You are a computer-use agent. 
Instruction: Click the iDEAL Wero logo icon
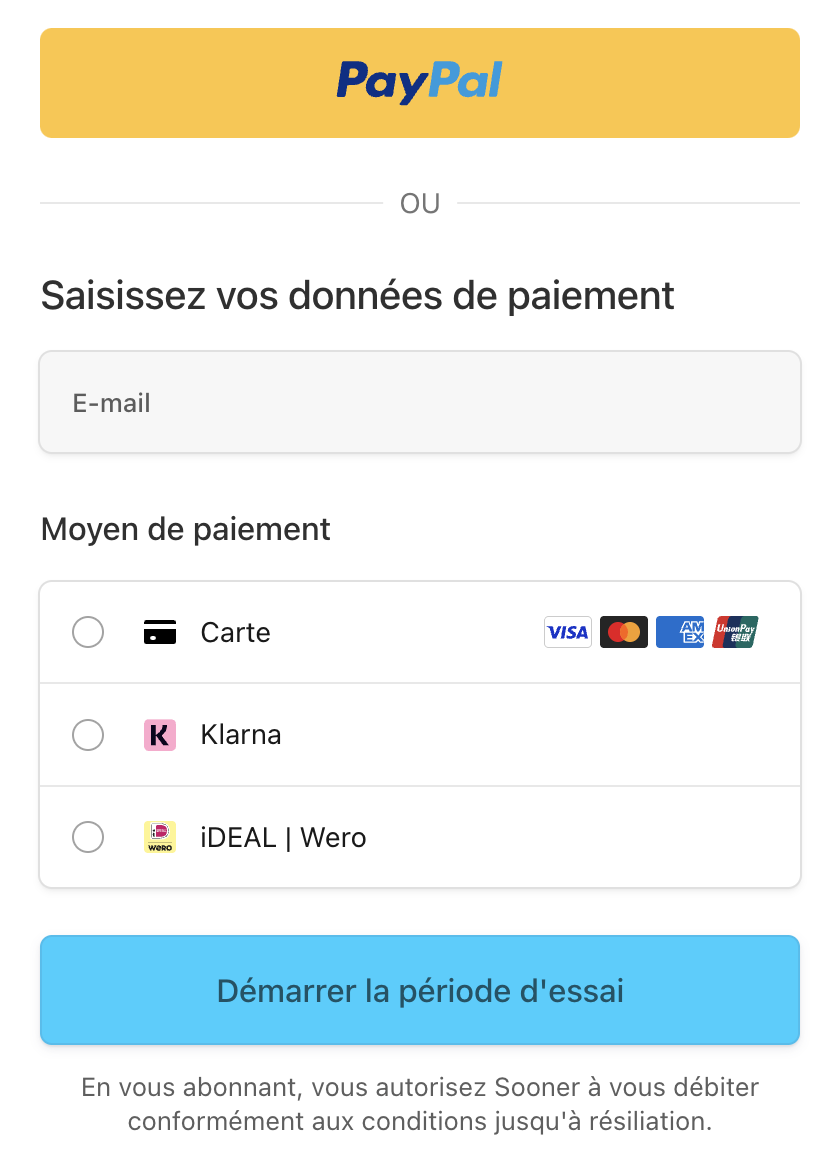click(160, 837)
